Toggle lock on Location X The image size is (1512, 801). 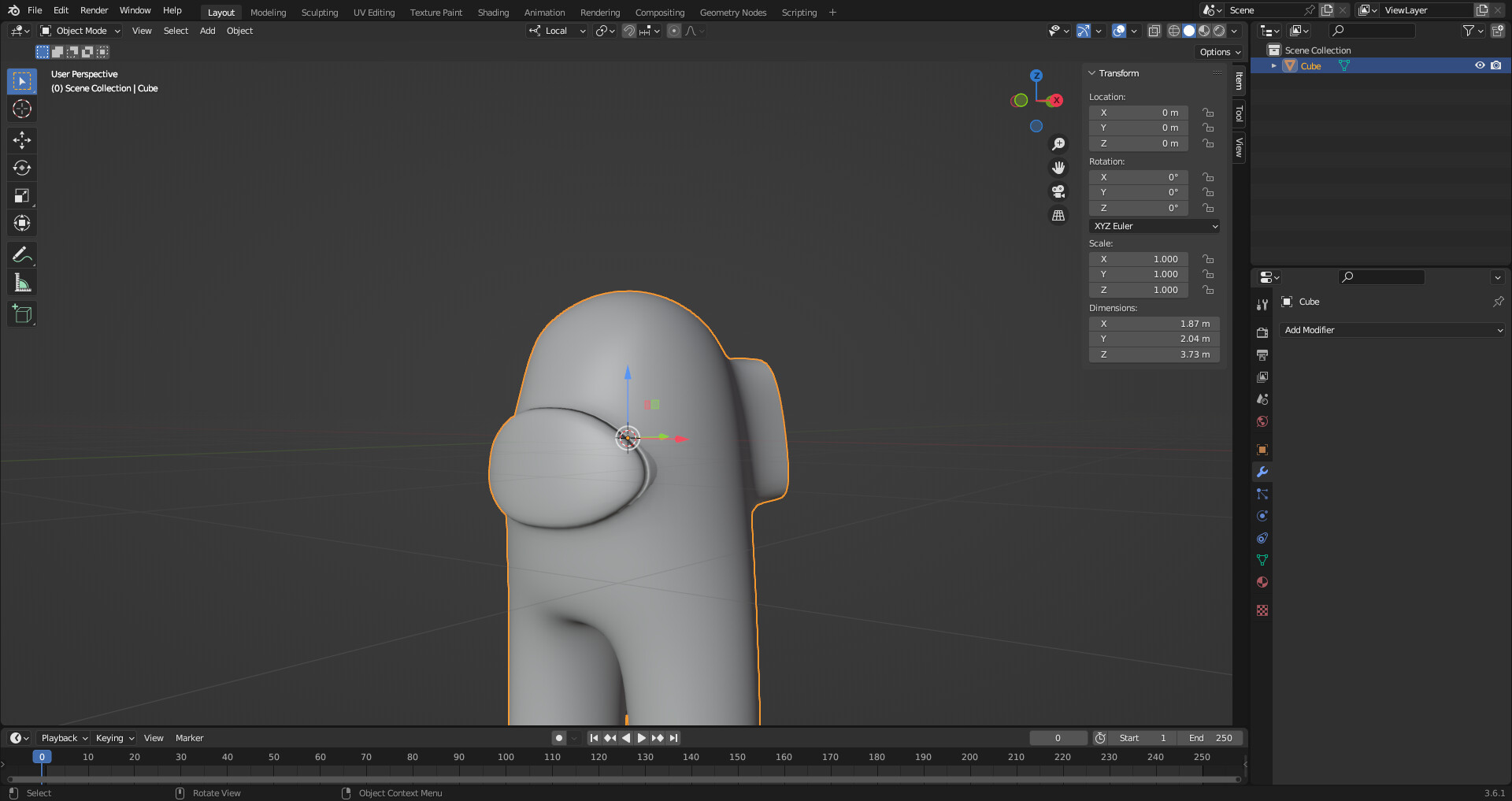point(1208,113)
